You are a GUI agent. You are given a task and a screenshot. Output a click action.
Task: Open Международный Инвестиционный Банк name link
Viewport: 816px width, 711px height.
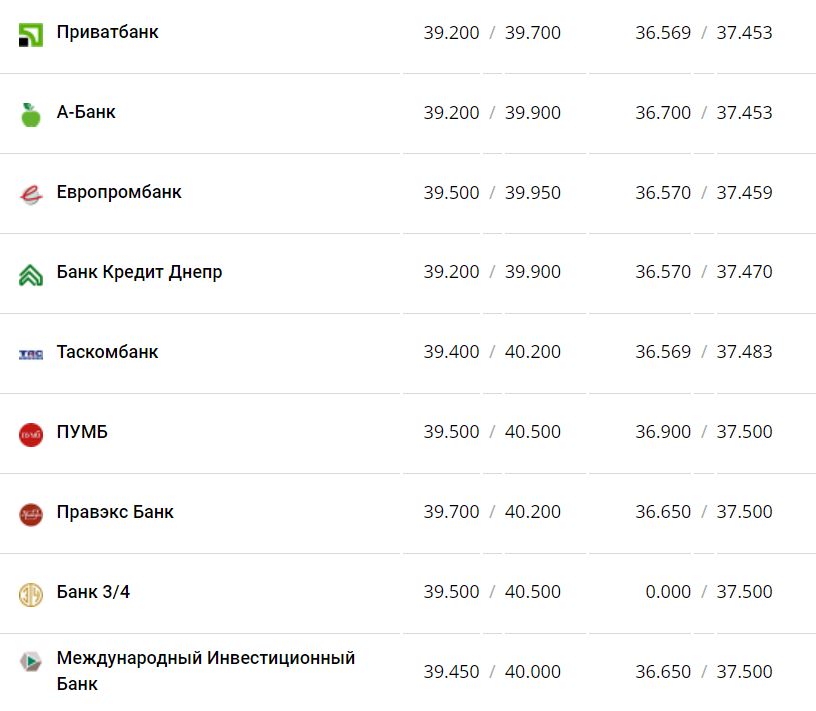pos(205,659)
